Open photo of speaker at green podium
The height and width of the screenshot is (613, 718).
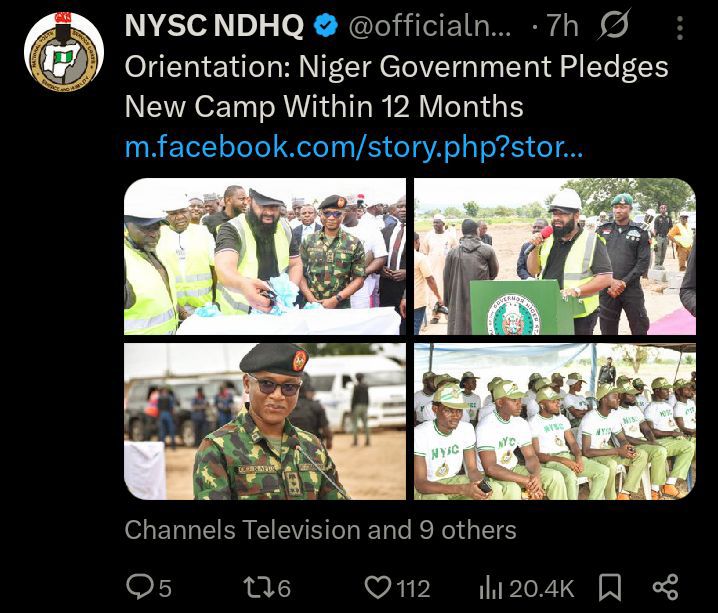click(x=555, y=256)
